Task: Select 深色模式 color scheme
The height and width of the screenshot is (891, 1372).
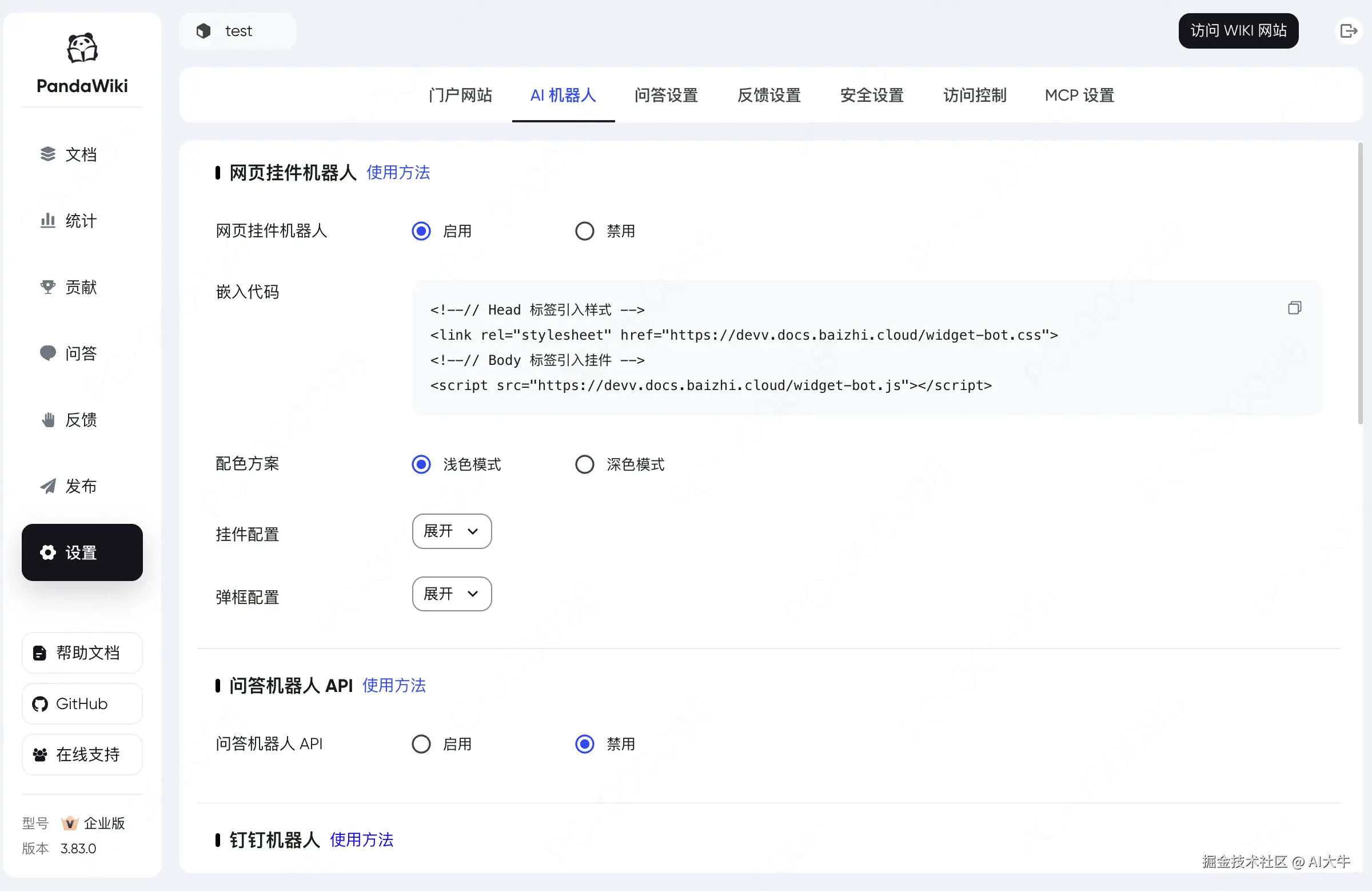Action: coord(585,464)
